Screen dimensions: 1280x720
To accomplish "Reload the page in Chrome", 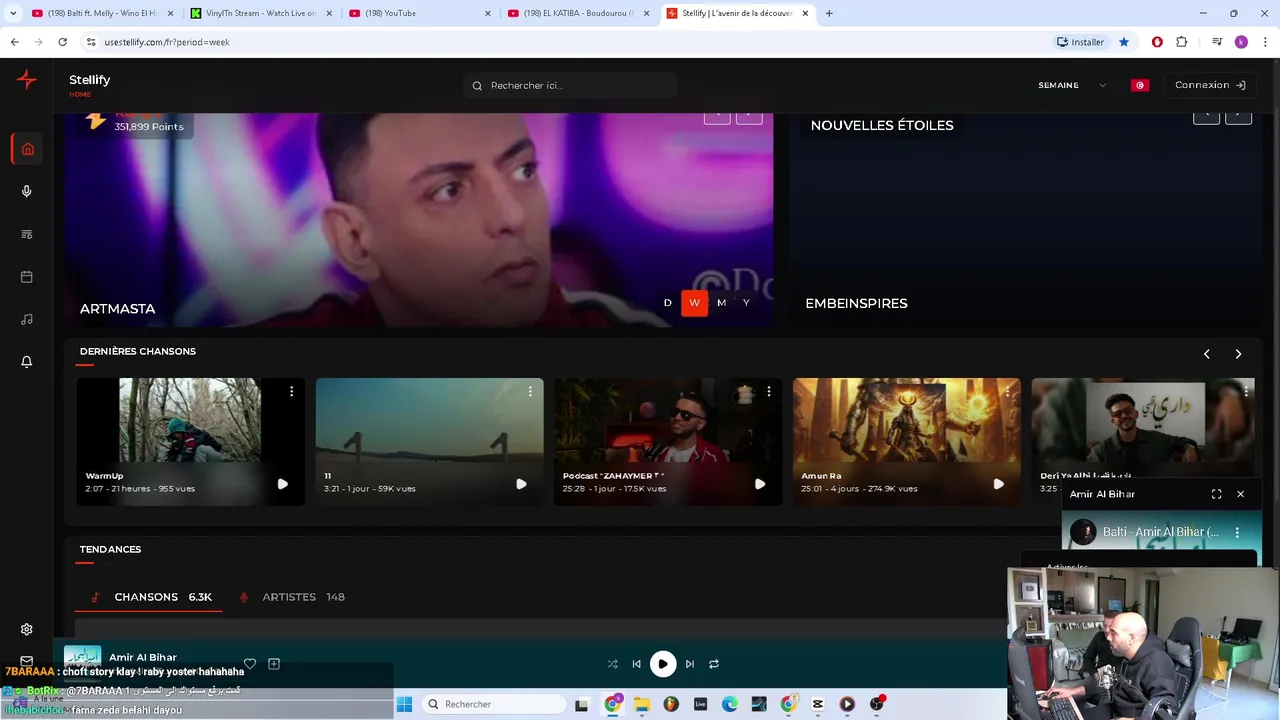I will [x=62, y=42].
